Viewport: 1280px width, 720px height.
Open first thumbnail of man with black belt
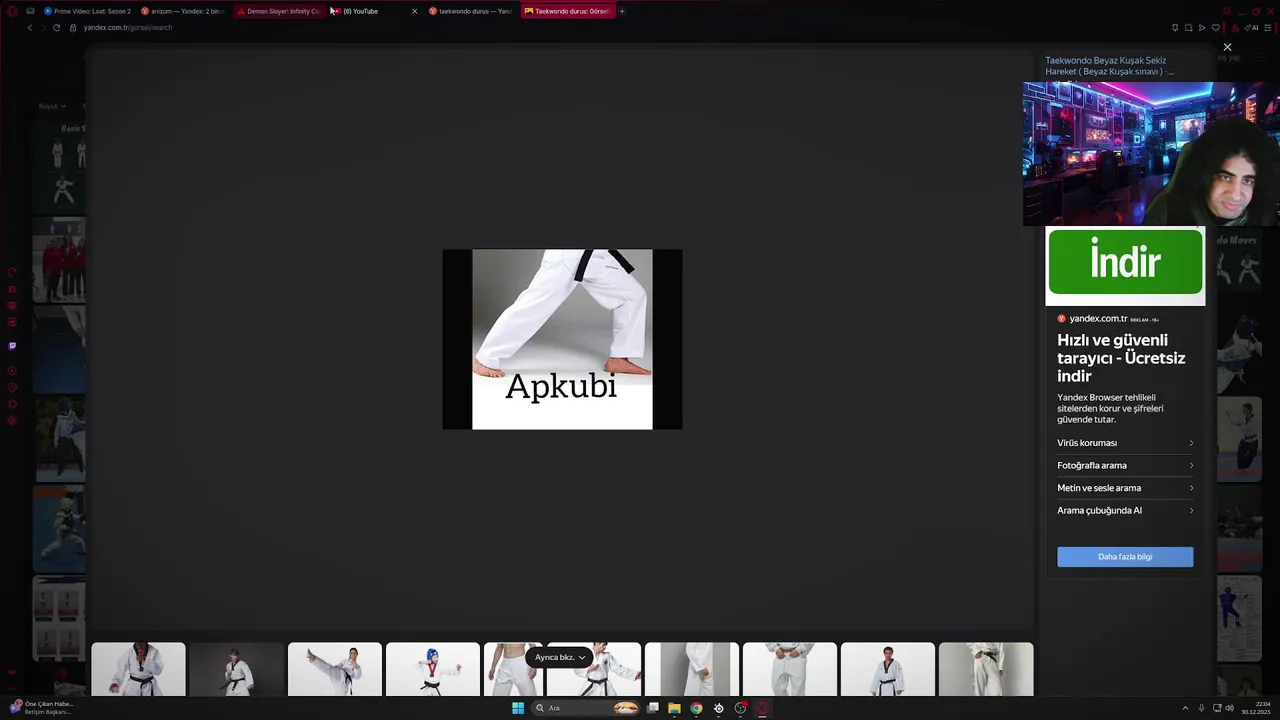click(138, 669)
